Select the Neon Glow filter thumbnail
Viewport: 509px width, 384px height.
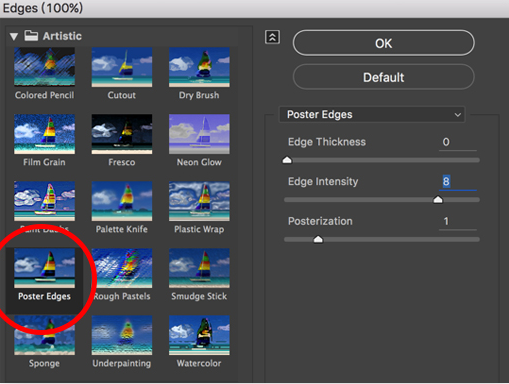pyautogui.click(x=199, y=134)
